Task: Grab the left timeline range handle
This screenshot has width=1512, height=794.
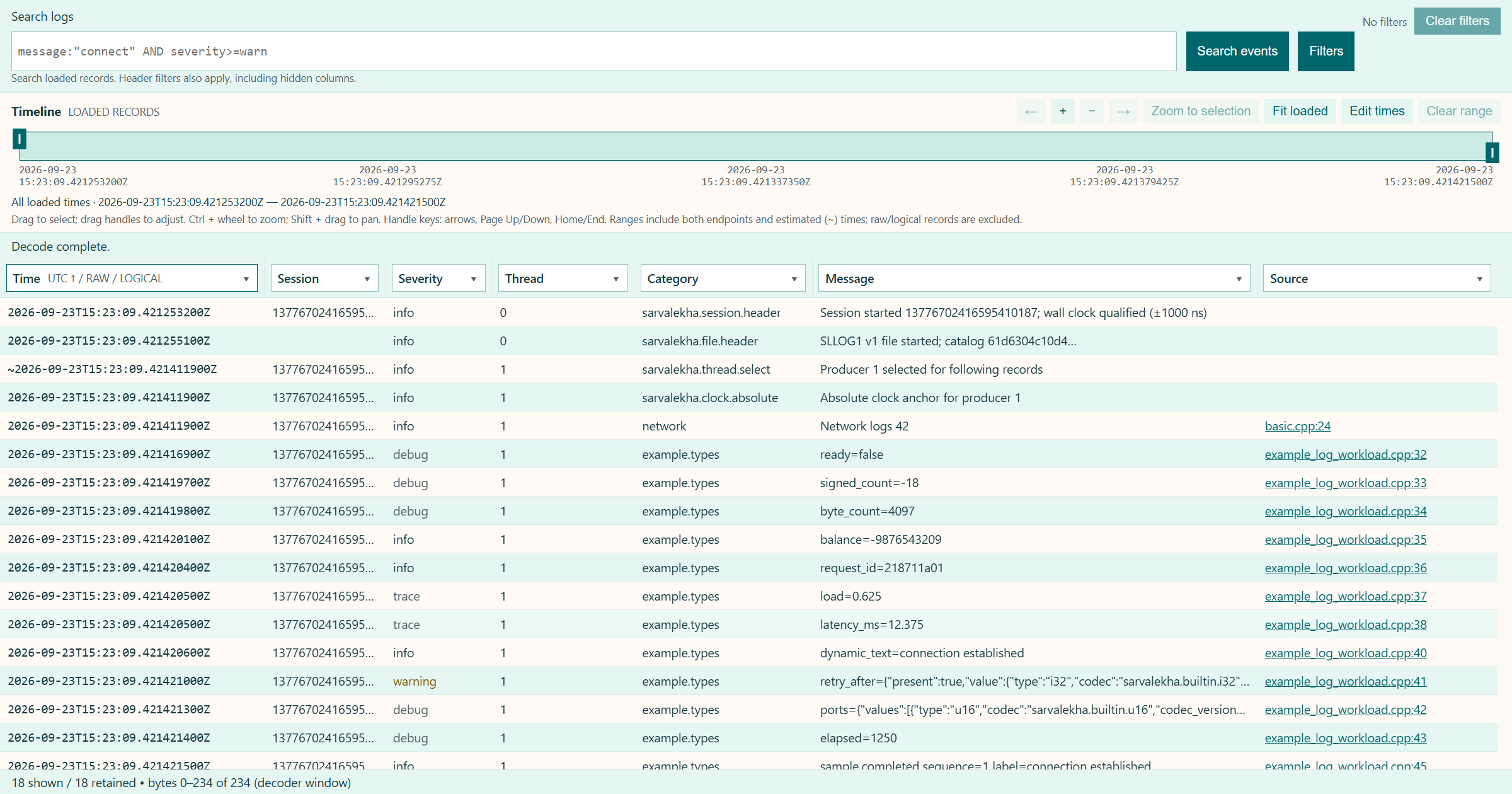Action: [x=20, y=139]
